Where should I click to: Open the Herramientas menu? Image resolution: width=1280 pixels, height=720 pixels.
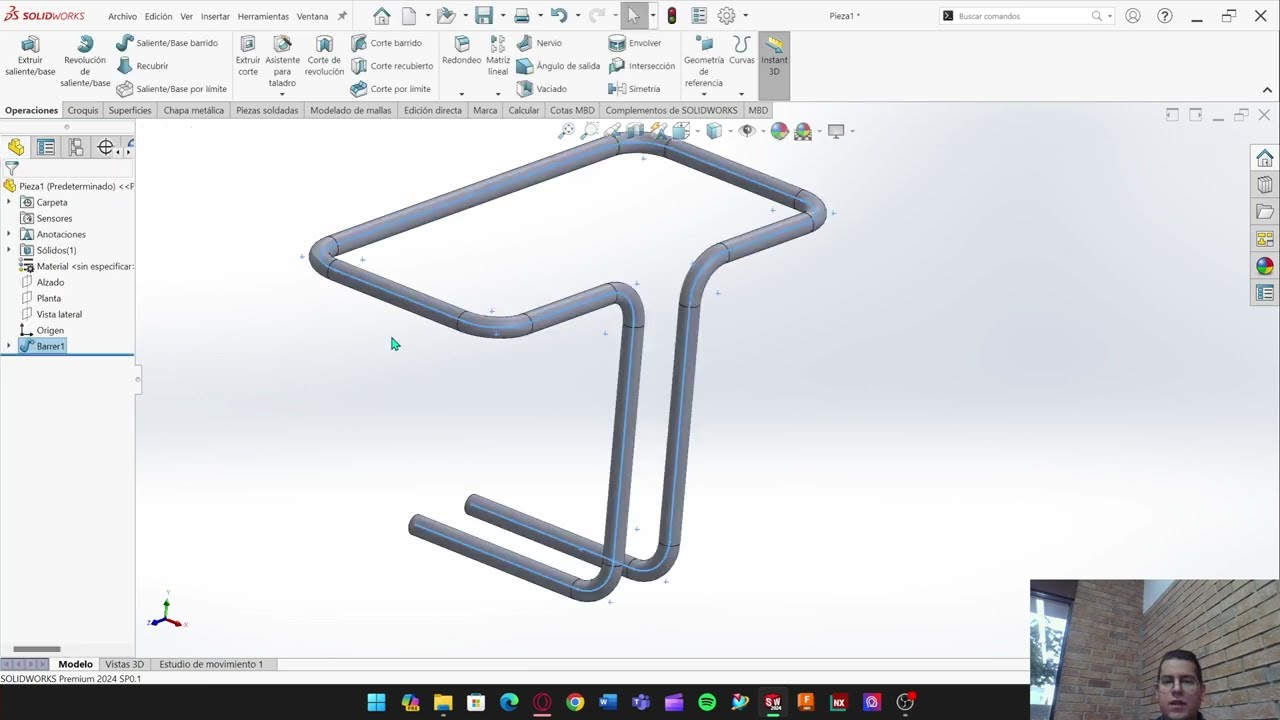point(263,16)
